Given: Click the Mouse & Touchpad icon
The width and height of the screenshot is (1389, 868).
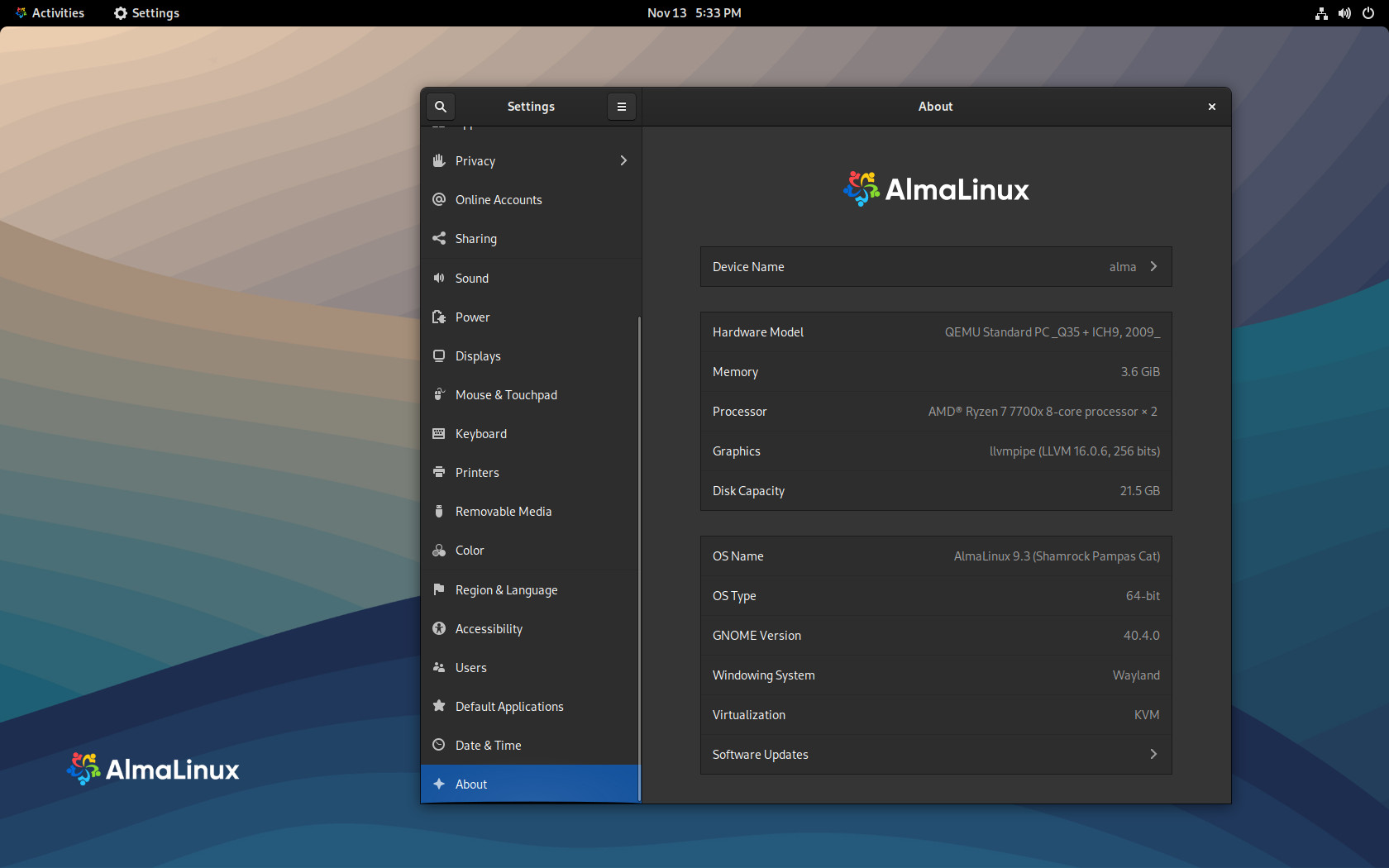Looking at the screenshot, I should pyautogui.click(x=439, y=394).
